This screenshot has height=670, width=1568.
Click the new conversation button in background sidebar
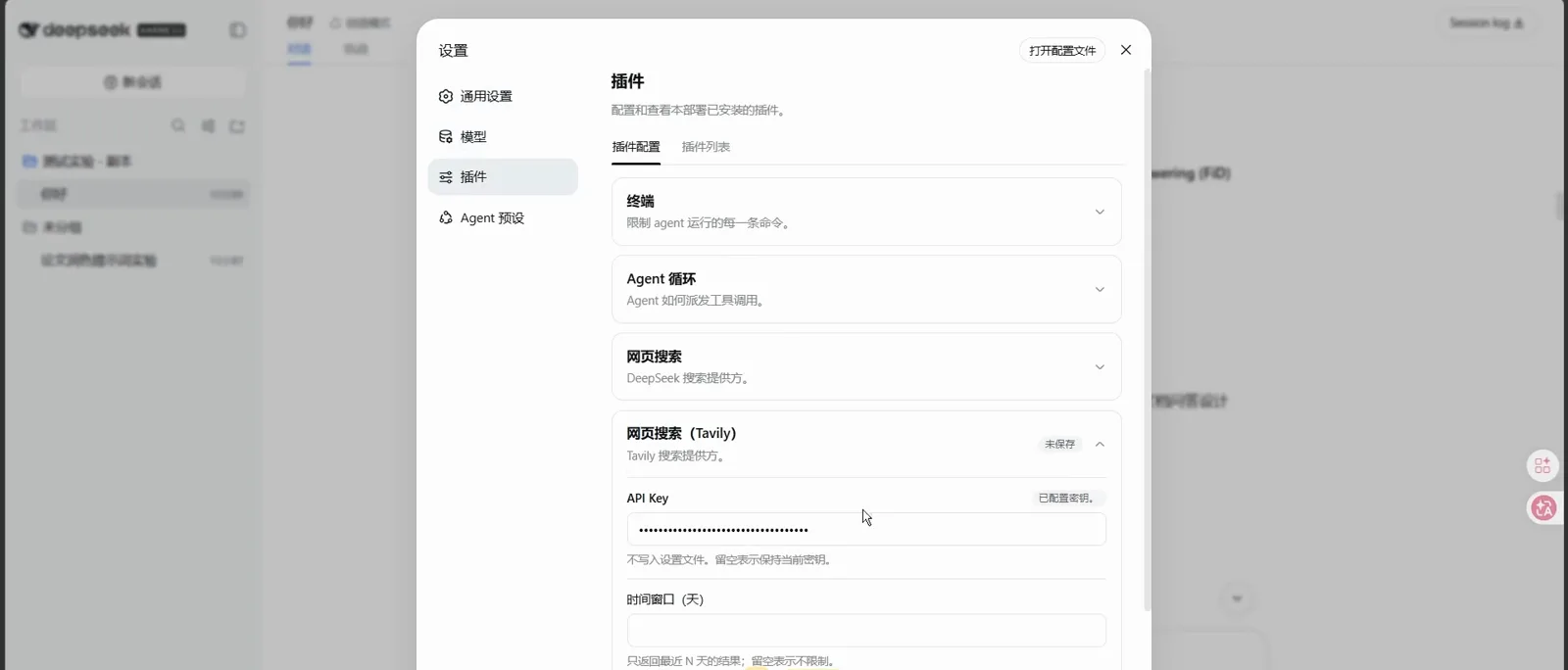(133, 82)
